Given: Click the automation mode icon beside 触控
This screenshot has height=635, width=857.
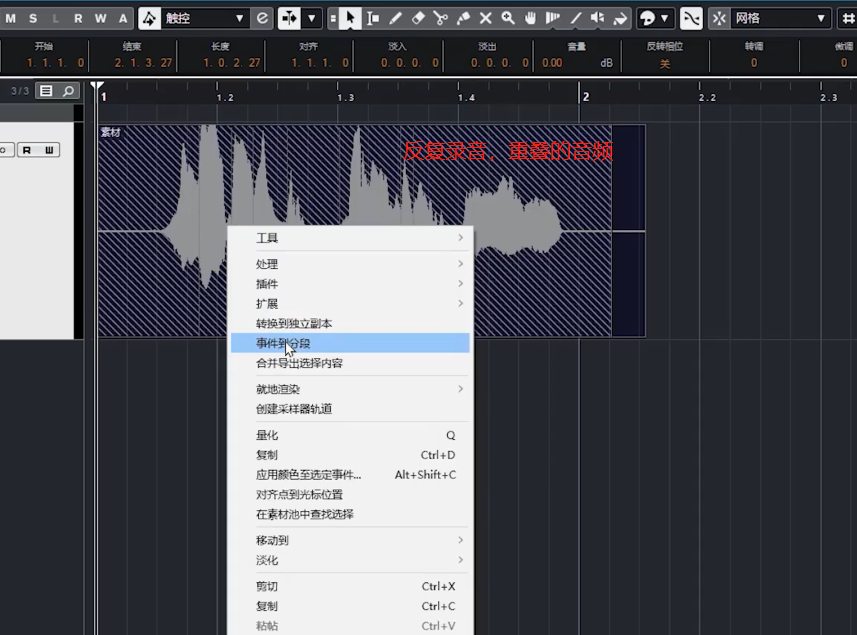Looking at the screenshot, I should pos(149,19).
